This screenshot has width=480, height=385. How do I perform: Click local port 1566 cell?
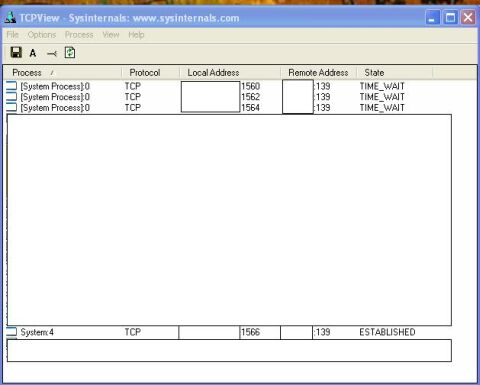pos(250,332)
